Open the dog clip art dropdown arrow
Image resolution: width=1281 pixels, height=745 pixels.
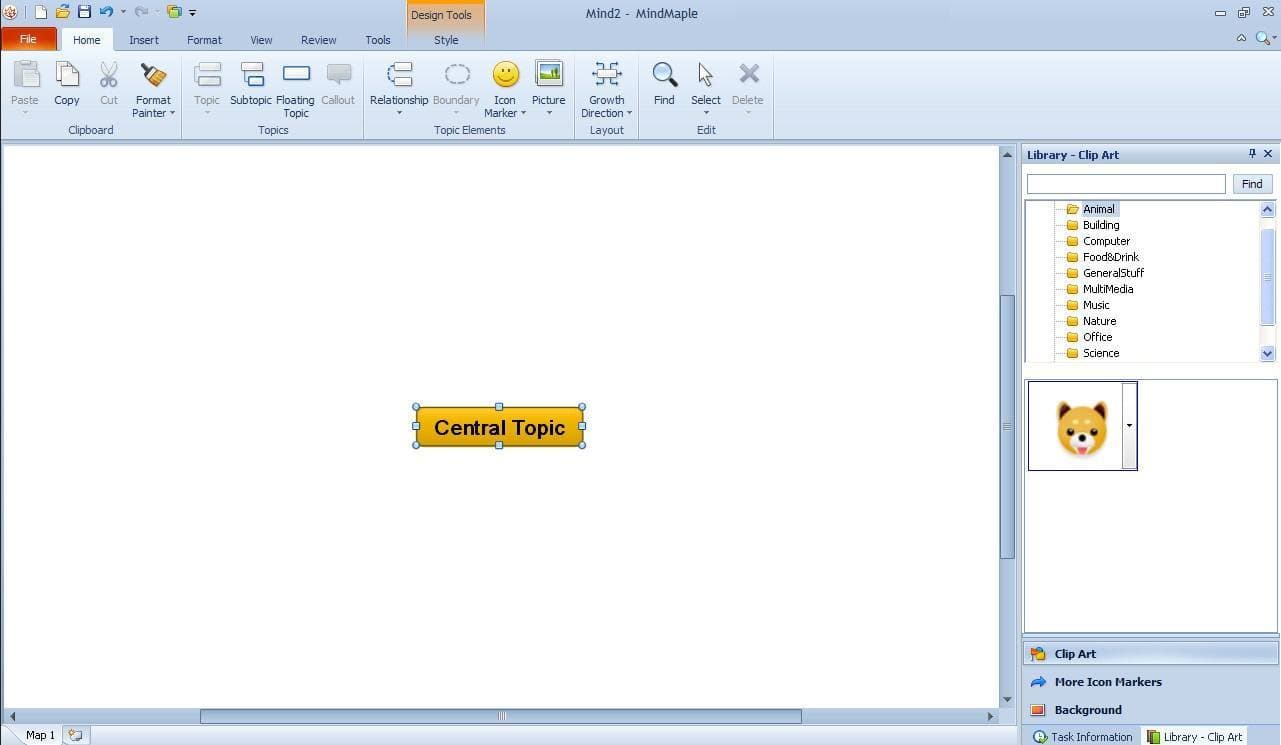coord(1129,425)
